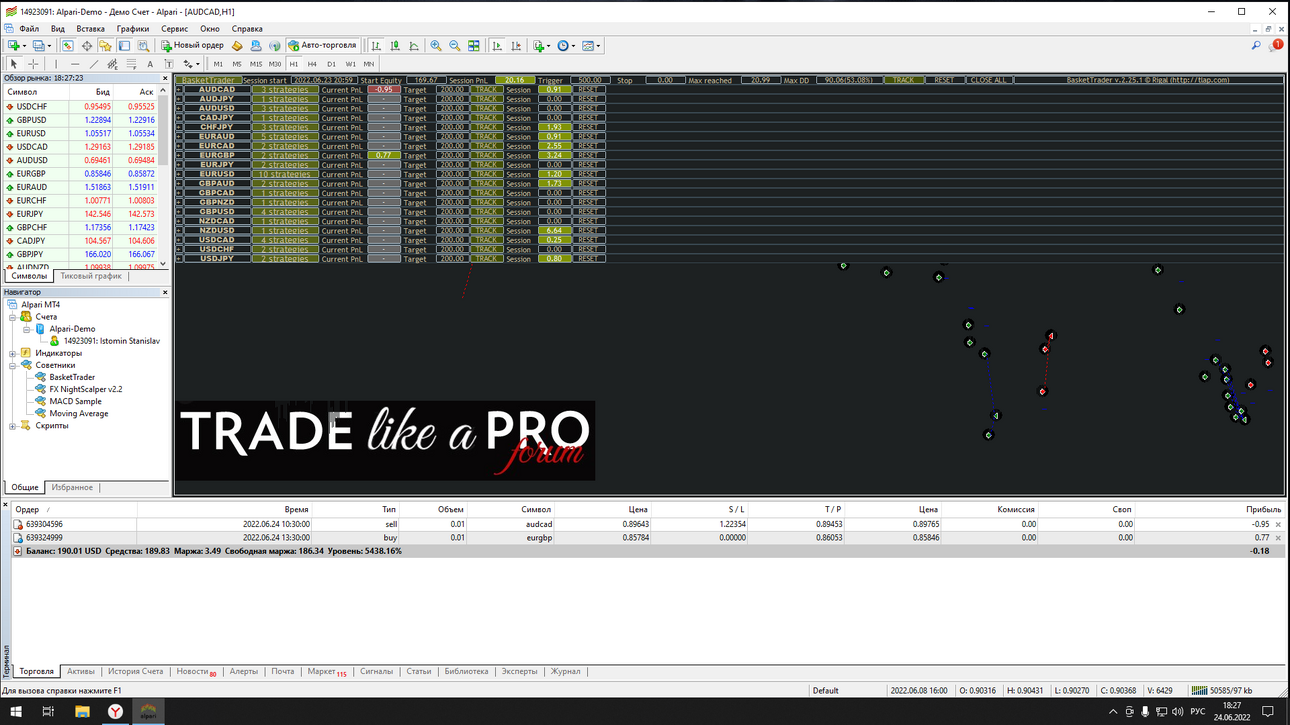
Task: Click RESET in the USDJPY row
Action: tap(588, 259)
